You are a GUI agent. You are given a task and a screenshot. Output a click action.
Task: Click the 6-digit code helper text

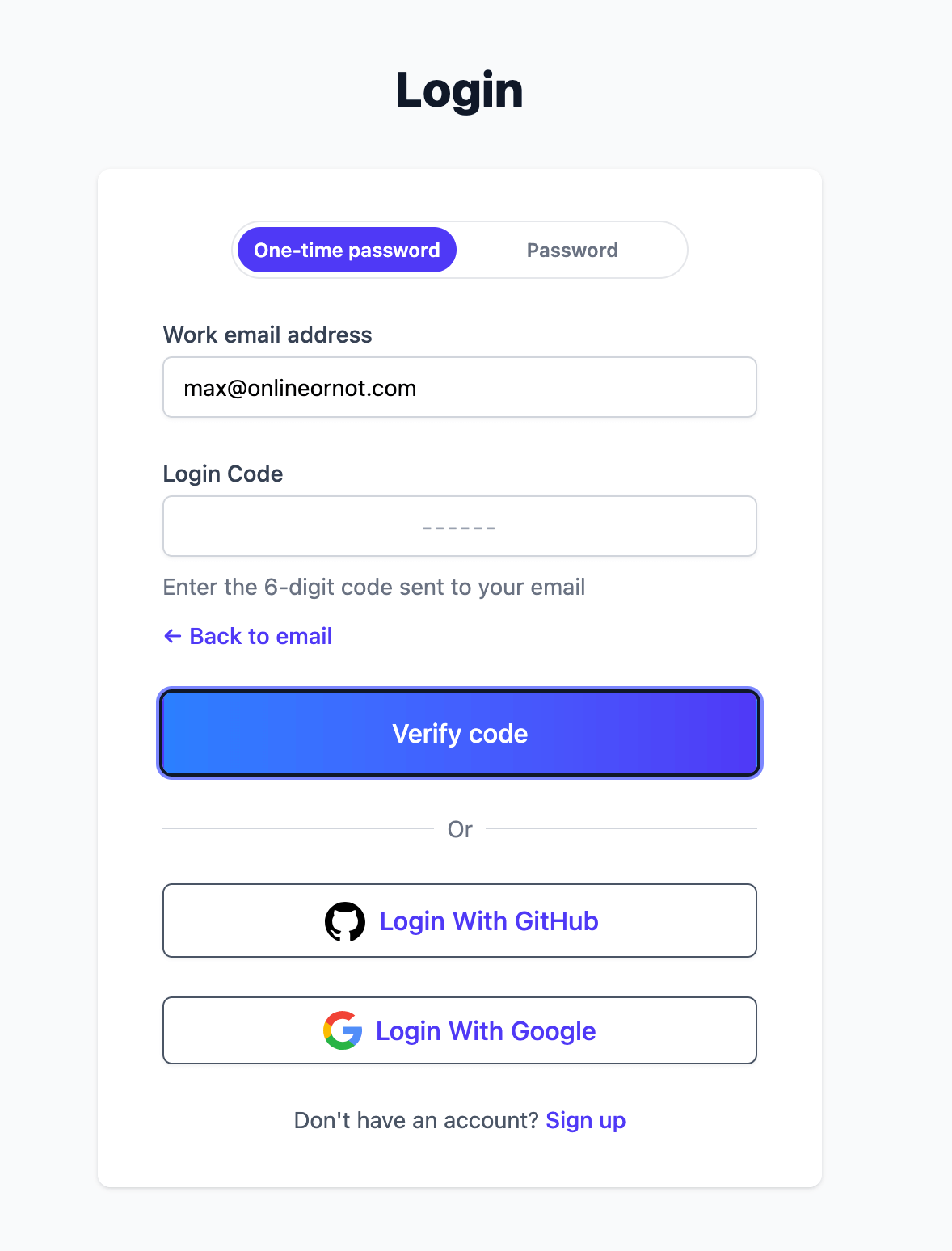[x=374, y=587]
